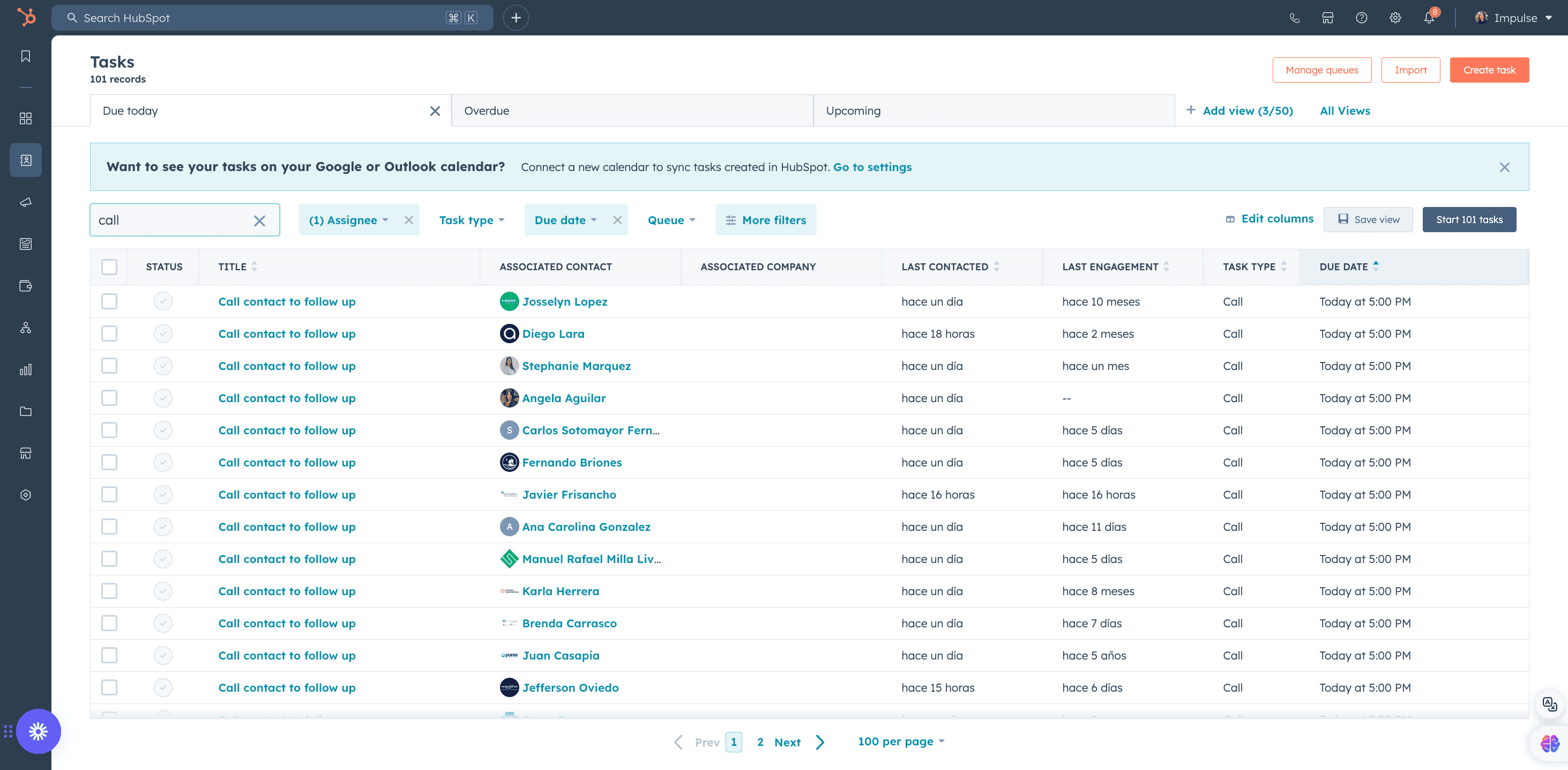Viewport: 1568px width, 770px height.
Task: Open the 100 per page dropdown
Action: point(900,742)
